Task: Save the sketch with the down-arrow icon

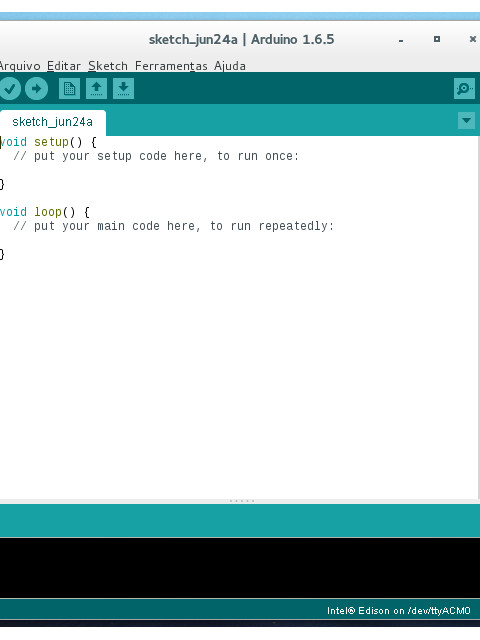Action: pyautogui.click(x=123, y=89)
